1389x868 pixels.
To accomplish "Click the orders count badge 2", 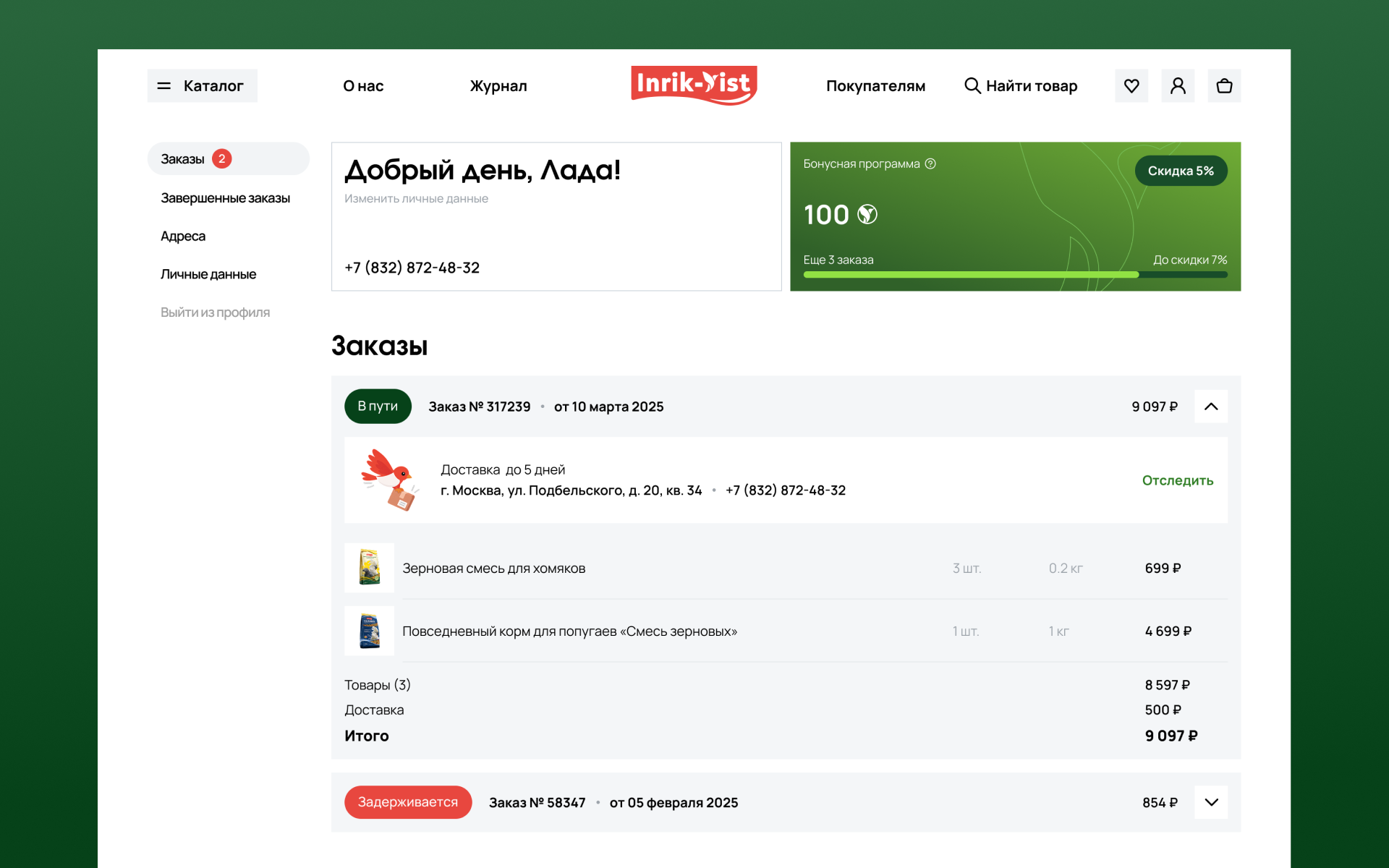I will (x=222, y=159).
